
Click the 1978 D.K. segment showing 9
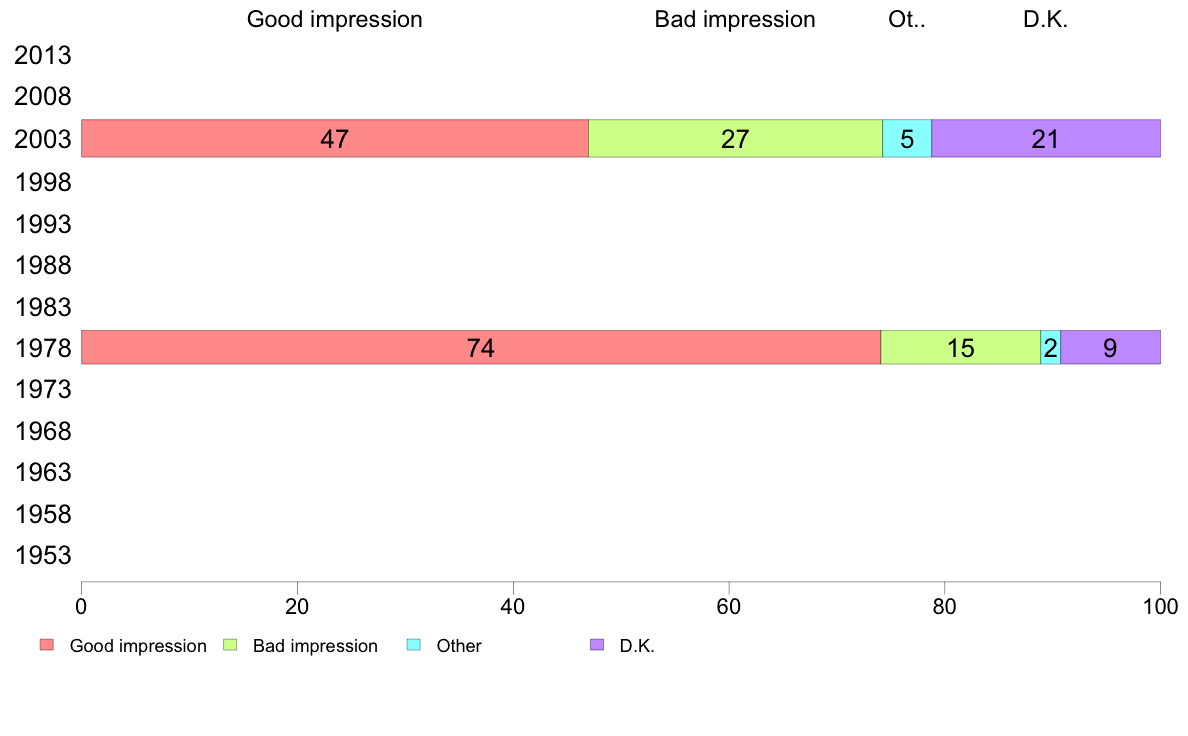pyautogui.click(x=1110, y=348)
